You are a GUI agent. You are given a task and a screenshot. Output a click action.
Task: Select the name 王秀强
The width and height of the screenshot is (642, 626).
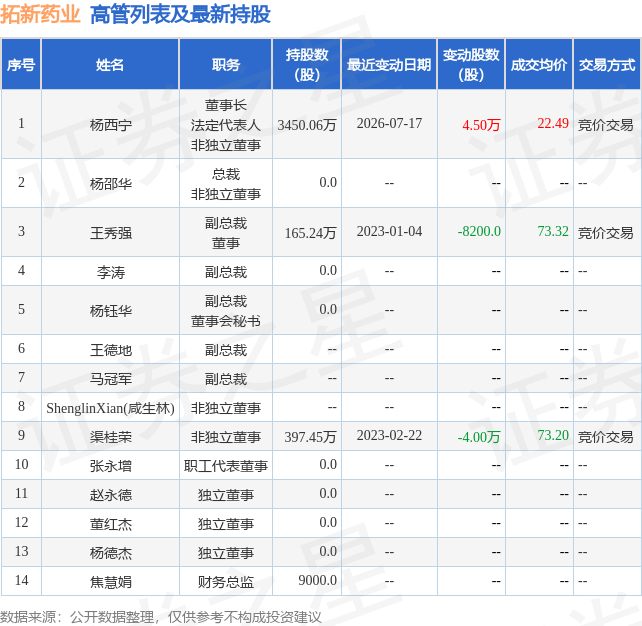pyautogui.click(x=111, y=233)
